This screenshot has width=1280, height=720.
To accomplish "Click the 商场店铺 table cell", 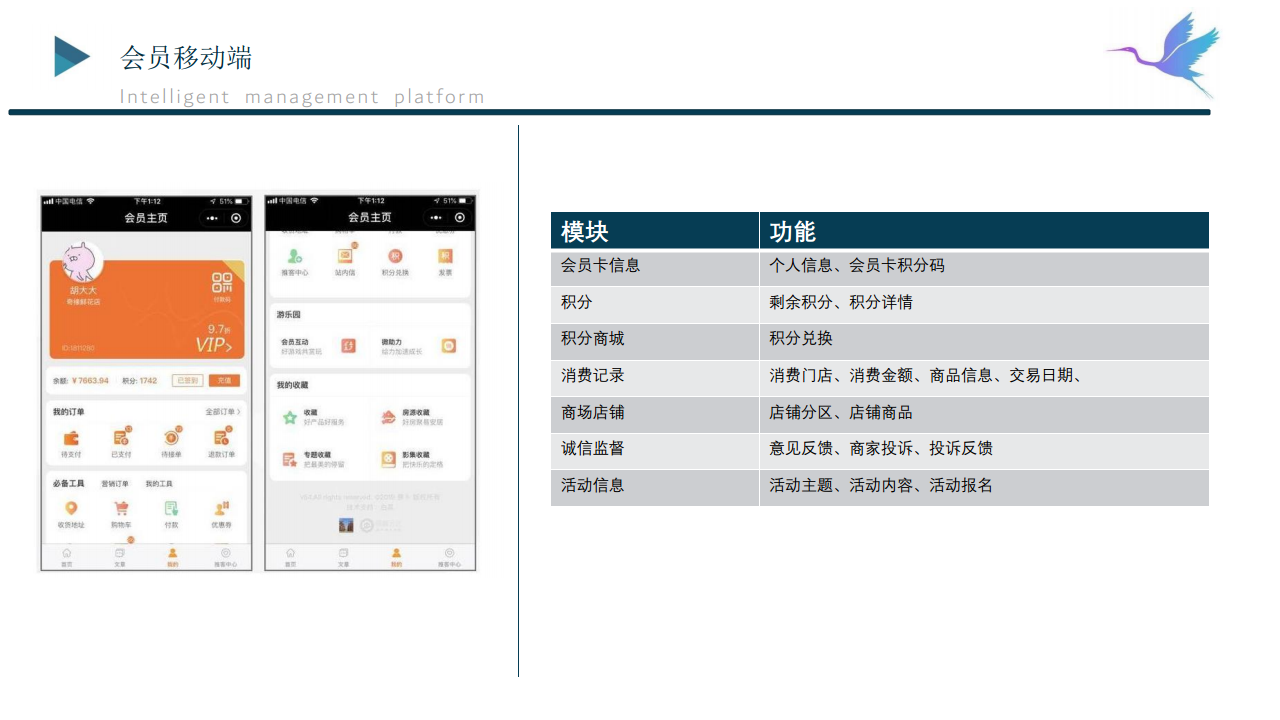I will click(x=655, y=413).
